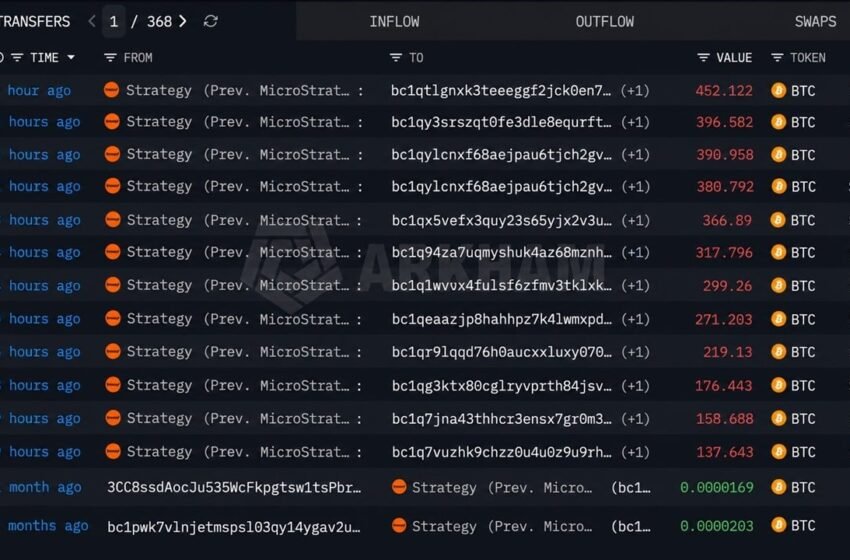
Task: Click Strategy icon in 0.0000169 row
Action: click(399, 487)
